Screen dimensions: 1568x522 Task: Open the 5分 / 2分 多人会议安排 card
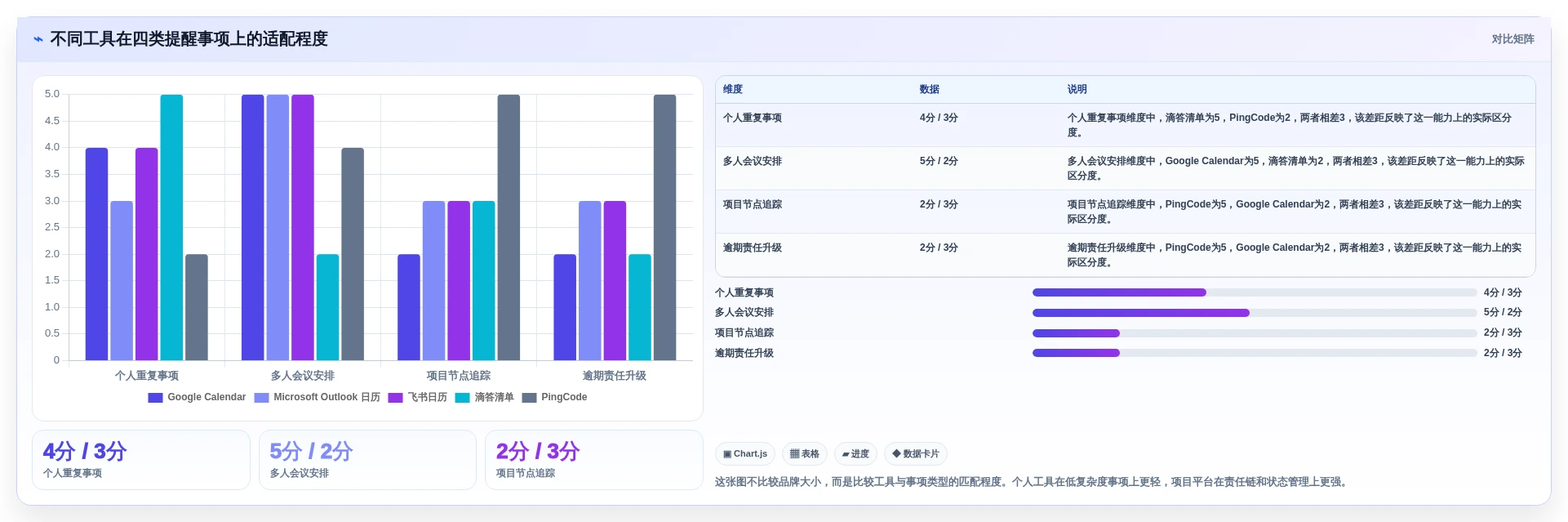367,460
